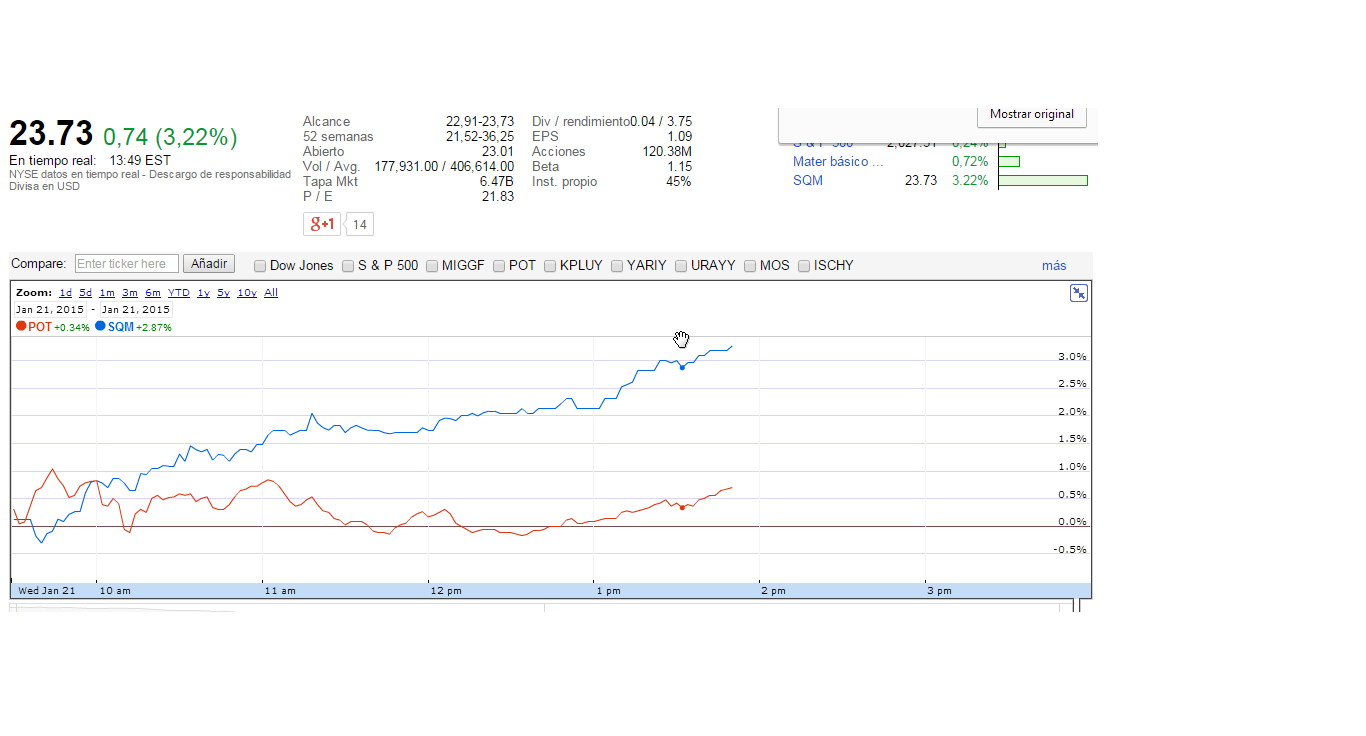Viewport: 1366px width, 736px height.
Task: Click the Mater básico 0,72% bar
Action: click(1009, 162)
